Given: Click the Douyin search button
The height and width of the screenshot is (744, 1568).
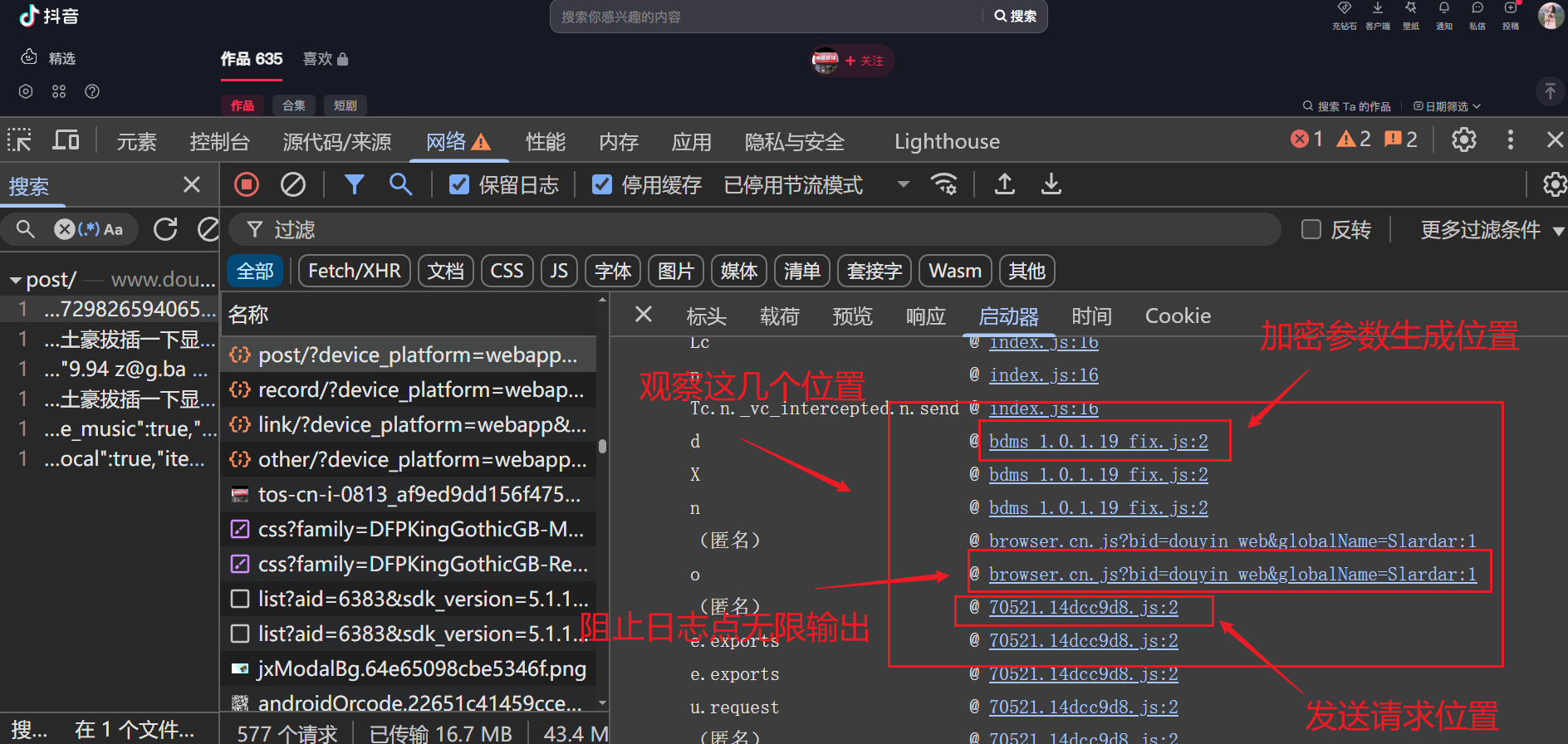Looking at the screenshot, I should (x=1015, y=17).
